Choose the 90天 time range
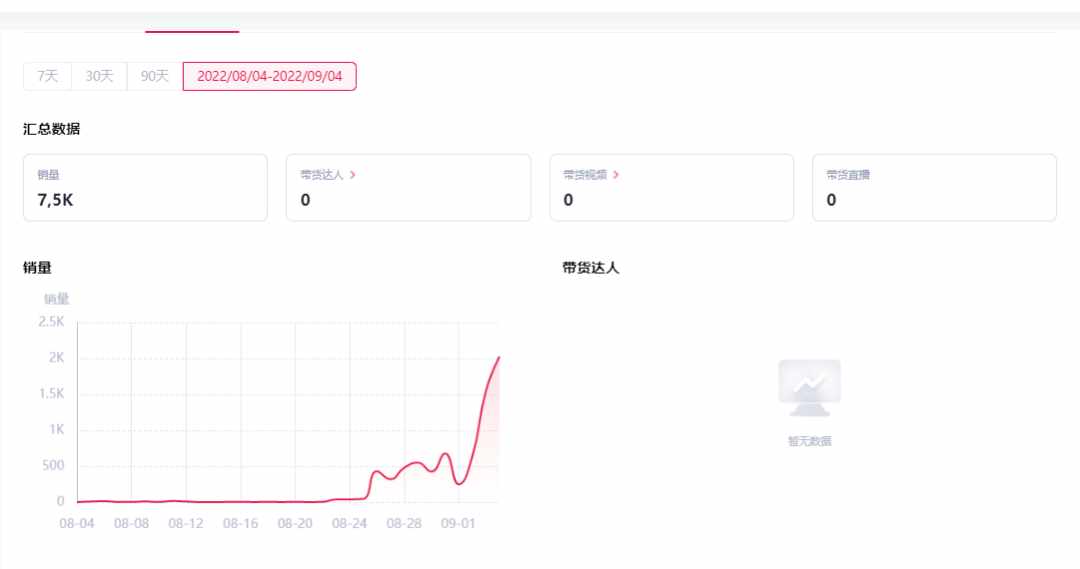The image size is (1080, 569). point(154,76)
